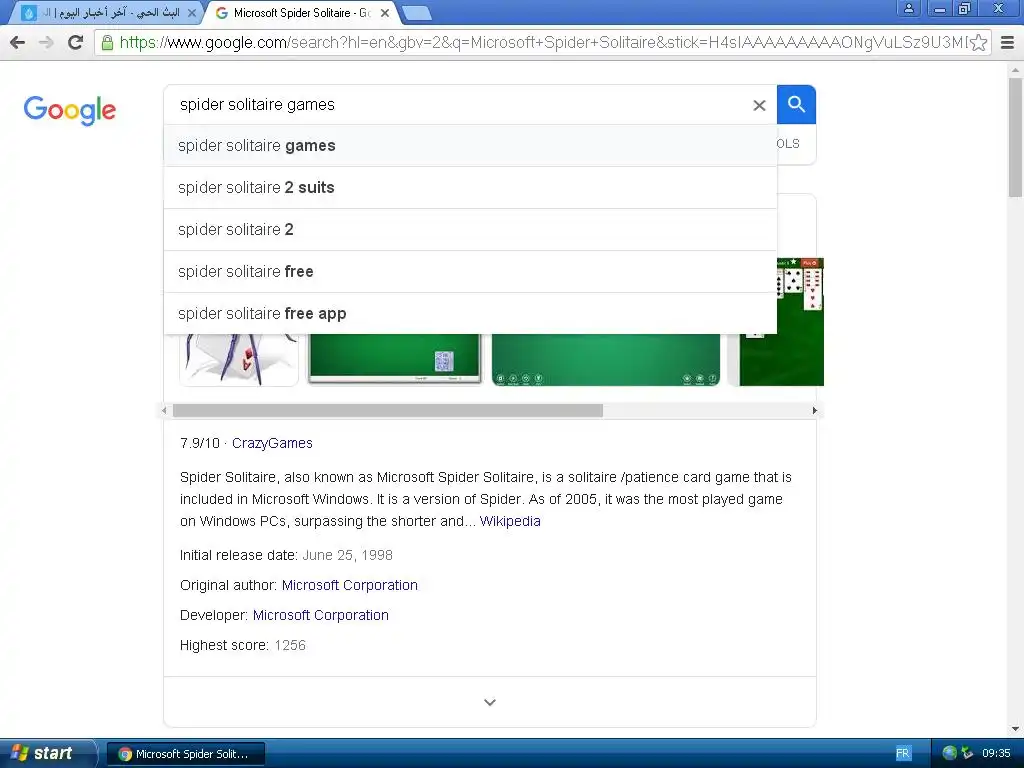This screenshot has height=768, width=1024.
Task: Click the browser forward arrow
Action: (x=46, y=42)
